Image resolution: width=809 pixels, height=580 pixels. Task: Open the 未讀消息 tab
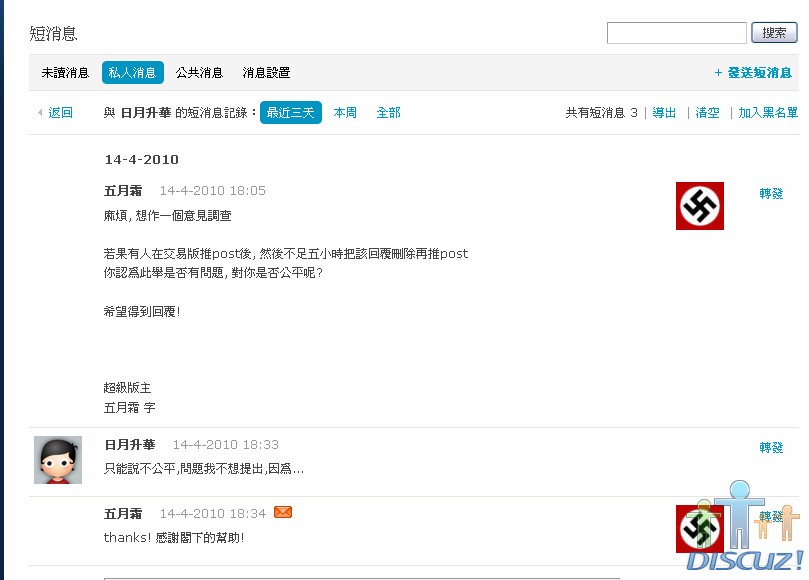point(65,73)
